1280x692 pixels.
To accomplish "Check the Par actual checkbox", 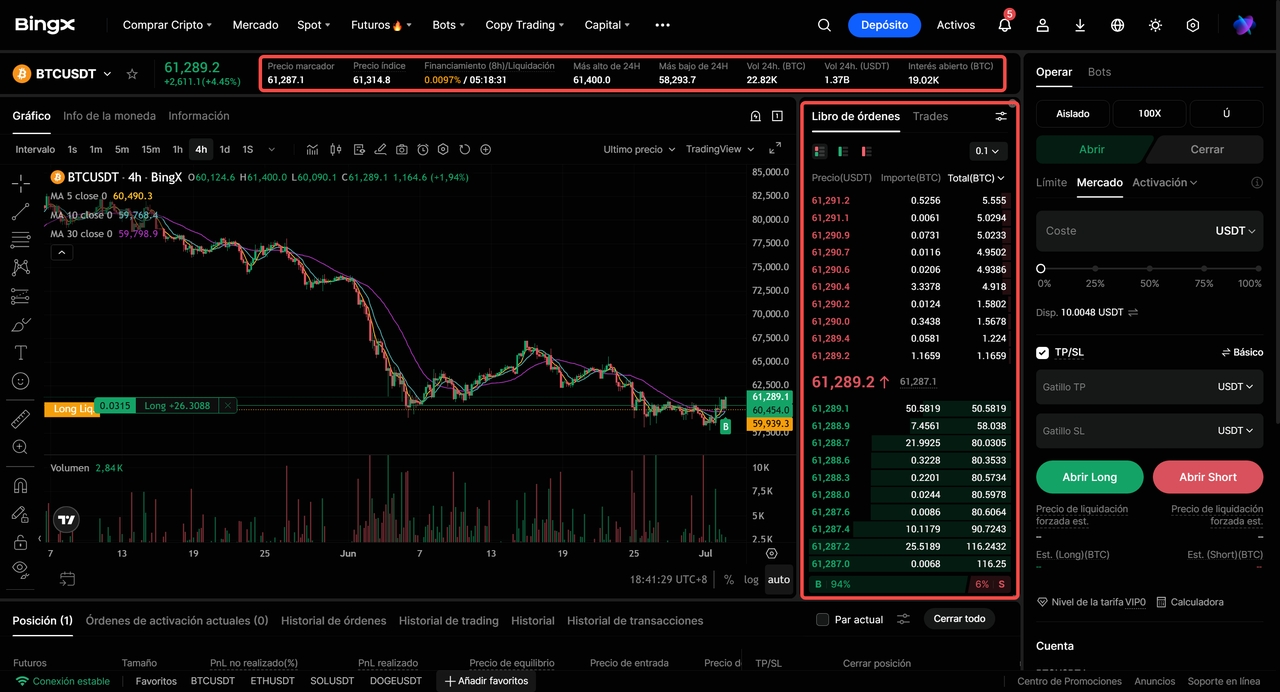I will 822,620.
